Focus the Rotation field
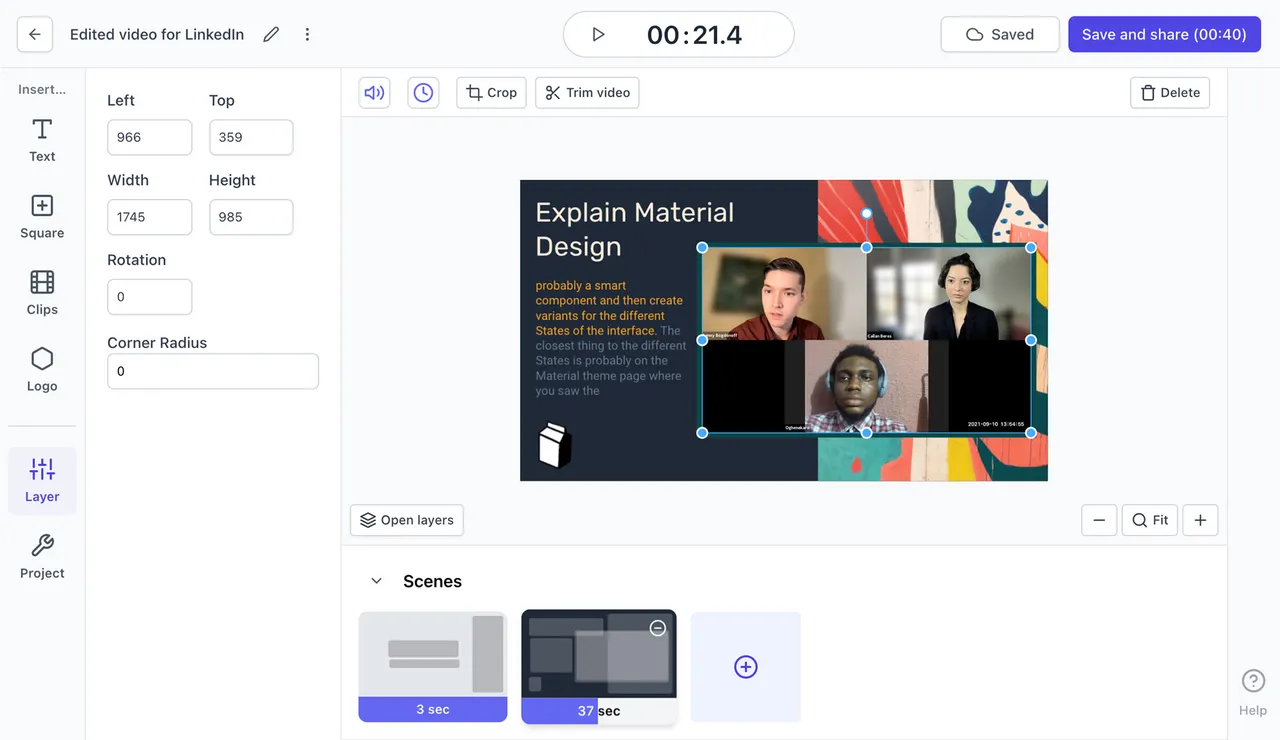 pyautogui.click(x=149, y=297)
